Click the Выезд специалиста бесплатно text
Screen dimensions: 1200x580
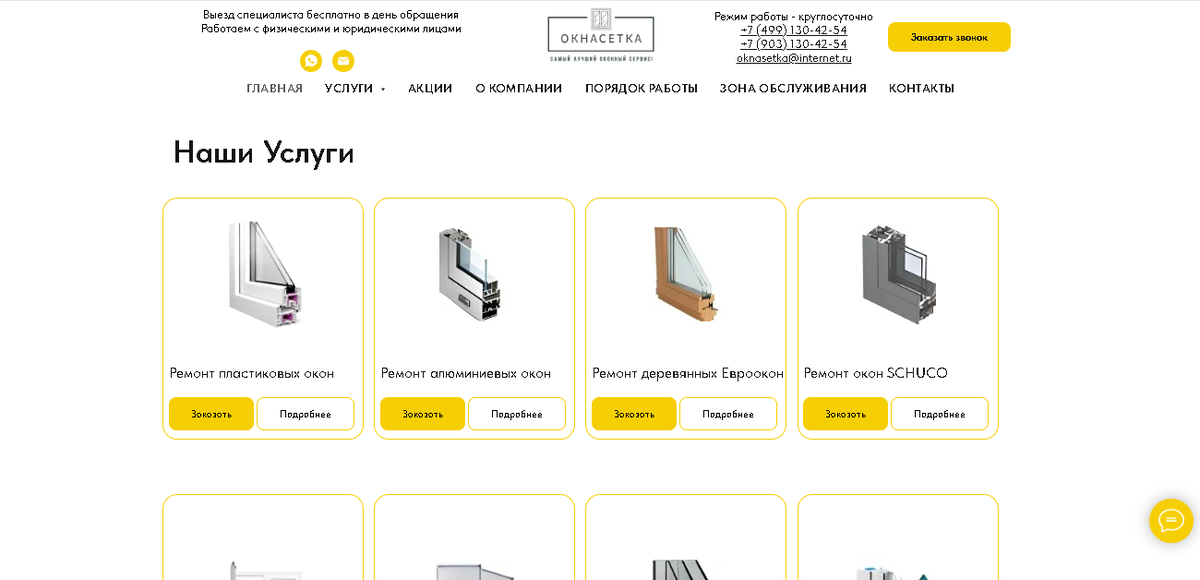(331, 15)
